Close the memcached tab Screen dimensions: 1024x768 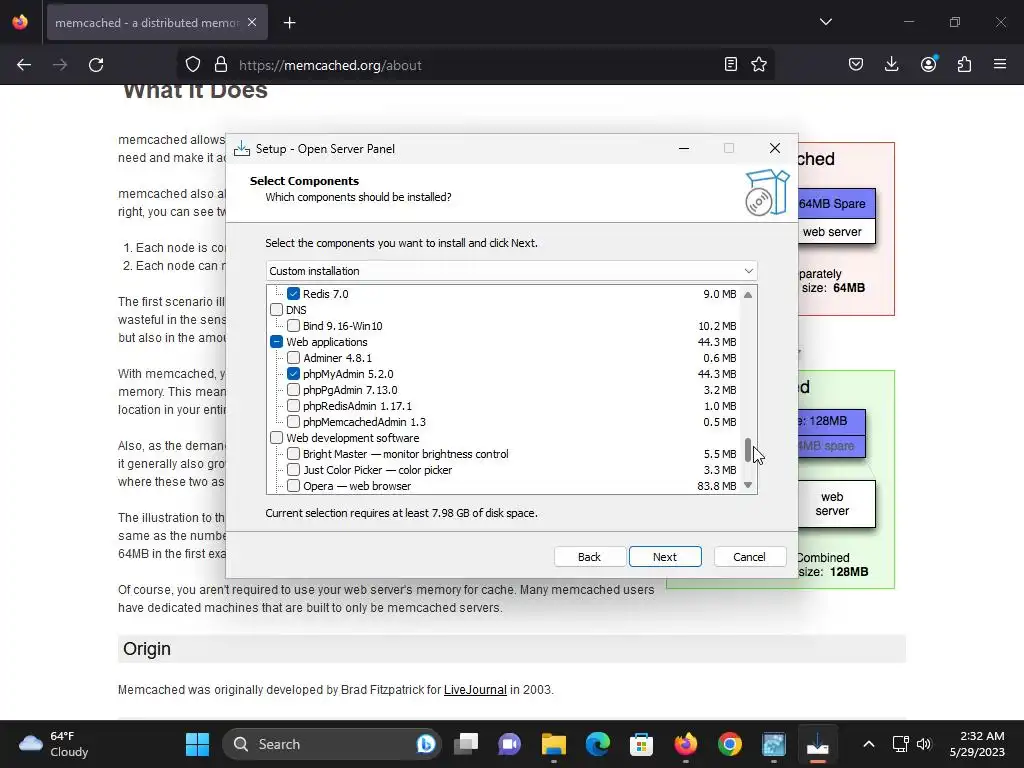(x=252, y=23)
